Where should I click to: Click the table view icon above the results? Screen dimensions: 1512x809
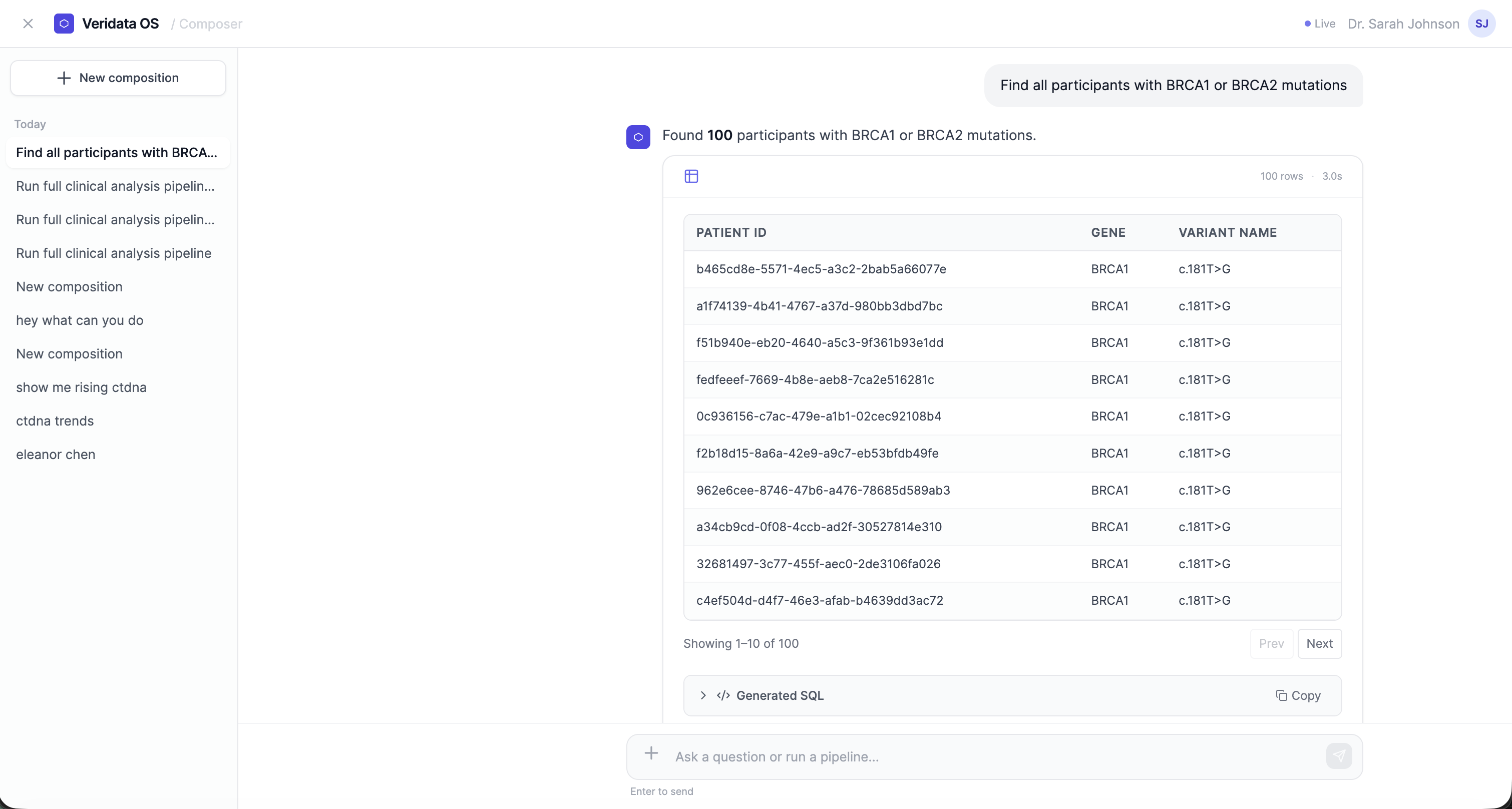[x=691, y=176]
